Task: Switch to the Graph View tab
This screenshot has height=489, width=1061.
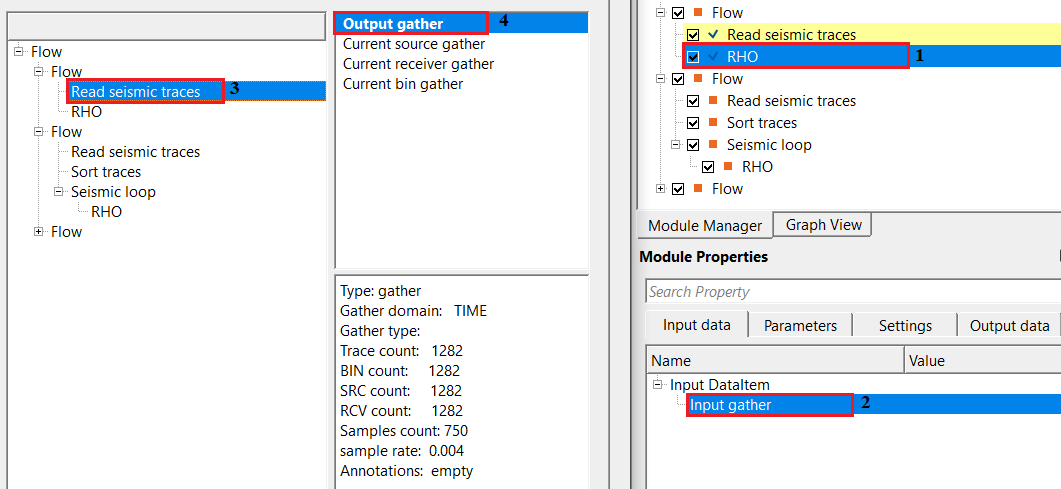Action: [823, 225]
